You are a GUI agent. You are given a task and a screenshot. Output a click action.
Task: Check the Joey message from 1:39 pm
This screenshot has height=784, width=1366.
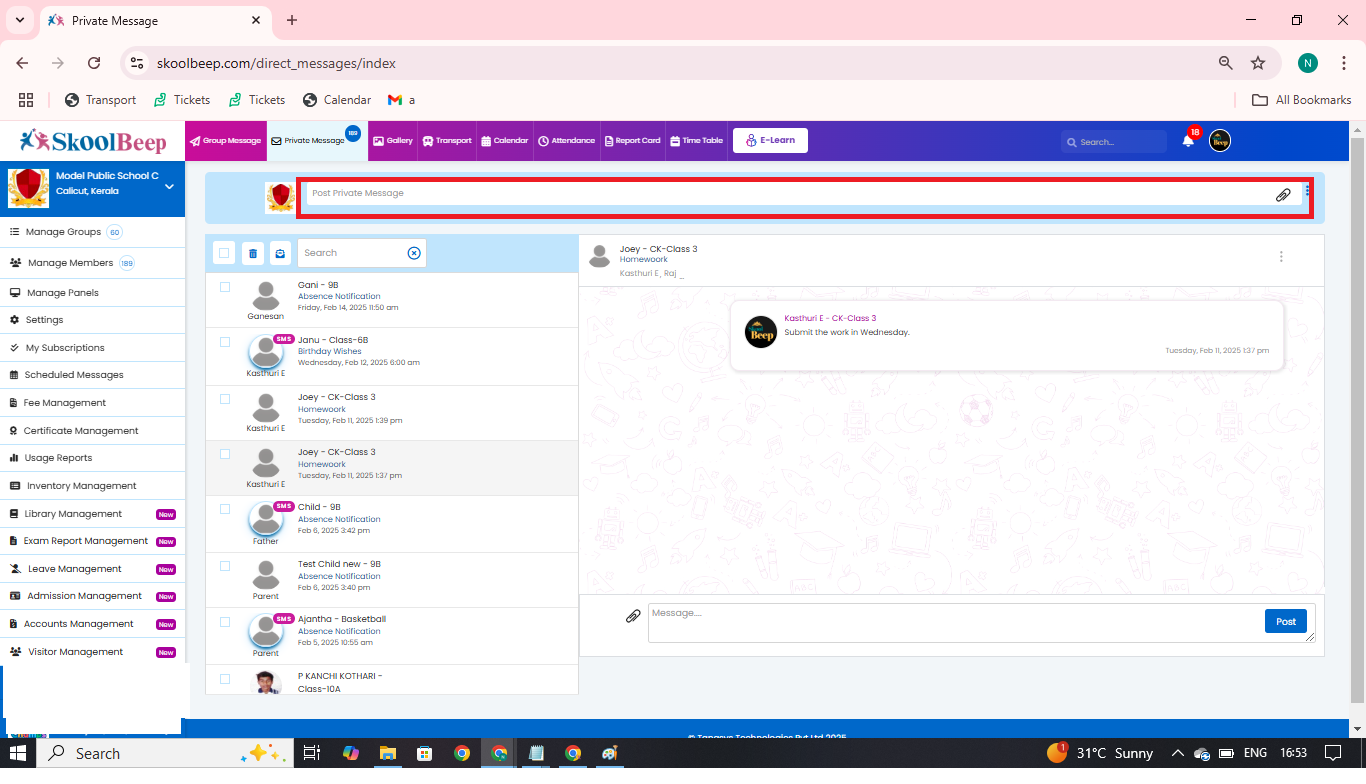[225, 399]
